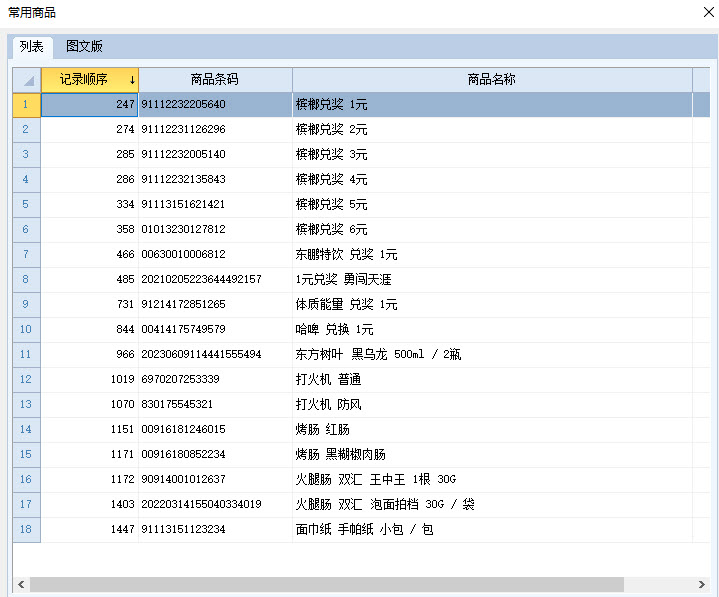The image size is (719, 597).
Task: Click the horizontal scrollbar left arrow
Action: coord(19,584)
